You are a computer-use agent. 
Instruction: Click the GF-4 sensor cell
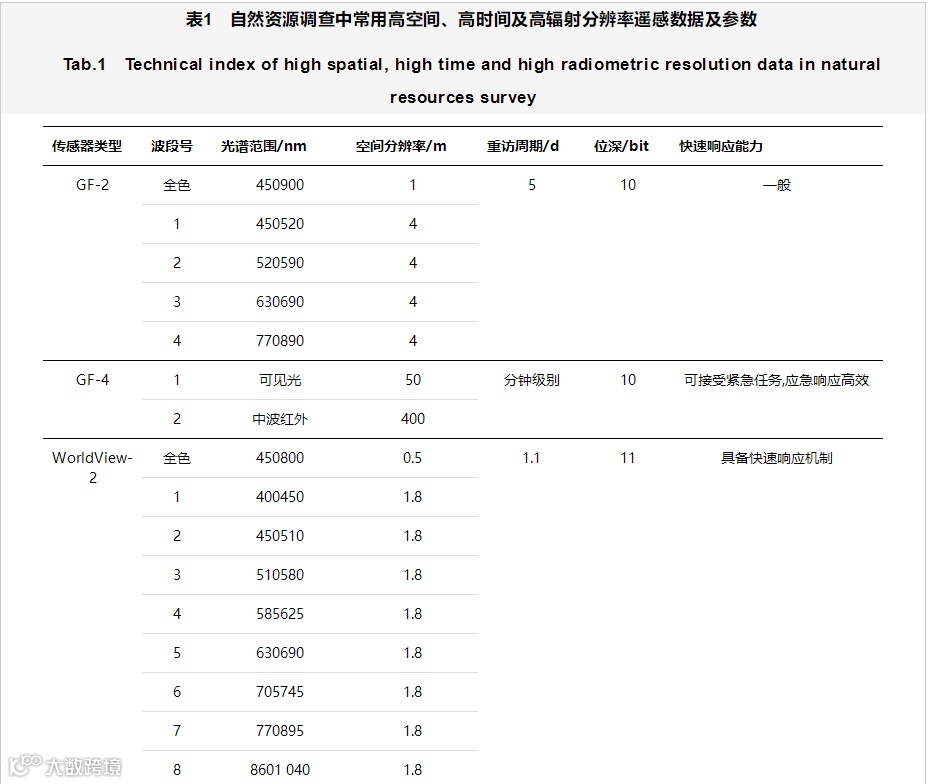click(x=93, y=380)
